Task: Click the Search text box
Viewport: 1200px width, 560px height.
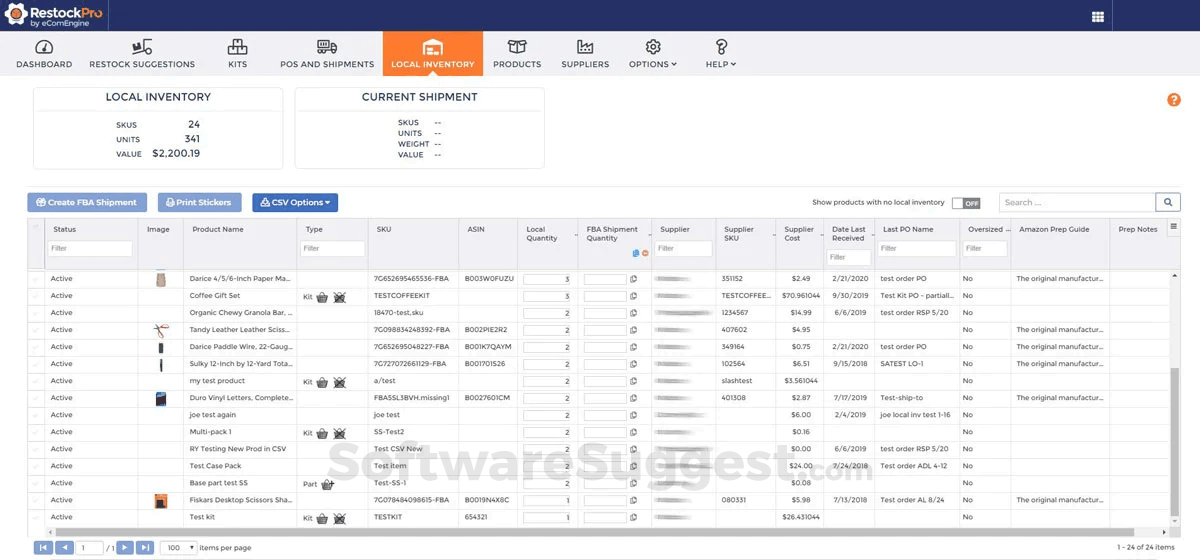Action: 1077,202
